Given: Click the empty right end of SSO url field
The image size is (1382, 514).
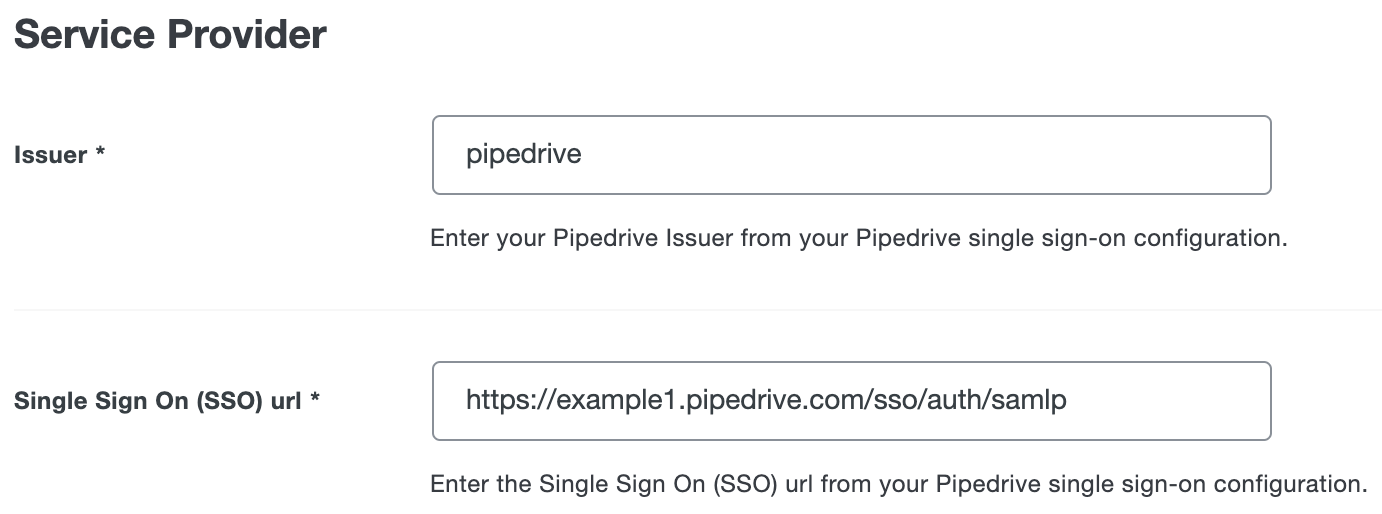Looking at the screenshot, I should tap(1200, 401).
